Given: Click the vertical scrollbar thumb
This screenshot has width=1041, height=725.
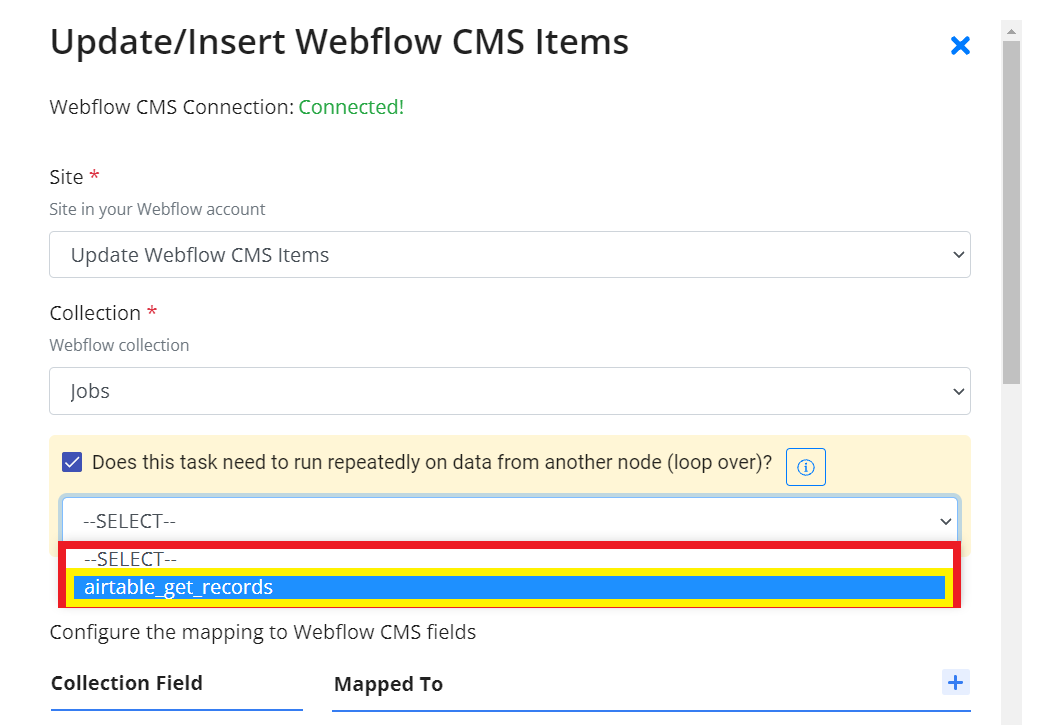Looking at the screenshot, I should [x=1011, y=212].
